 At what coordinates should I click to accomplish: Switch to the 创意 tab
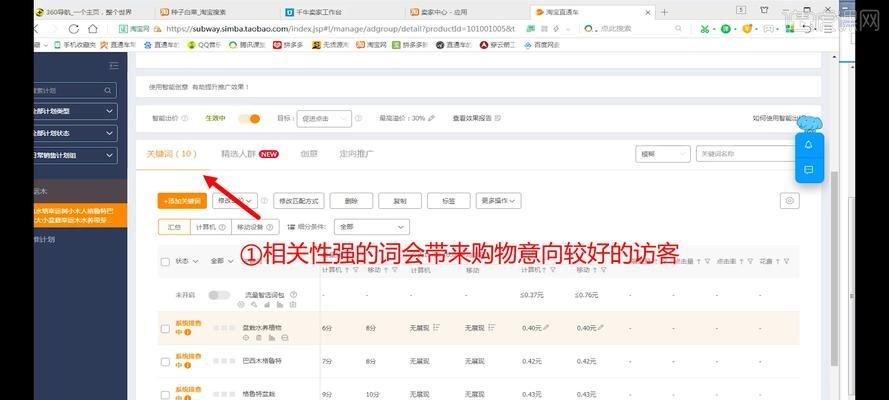coord(309,154)
